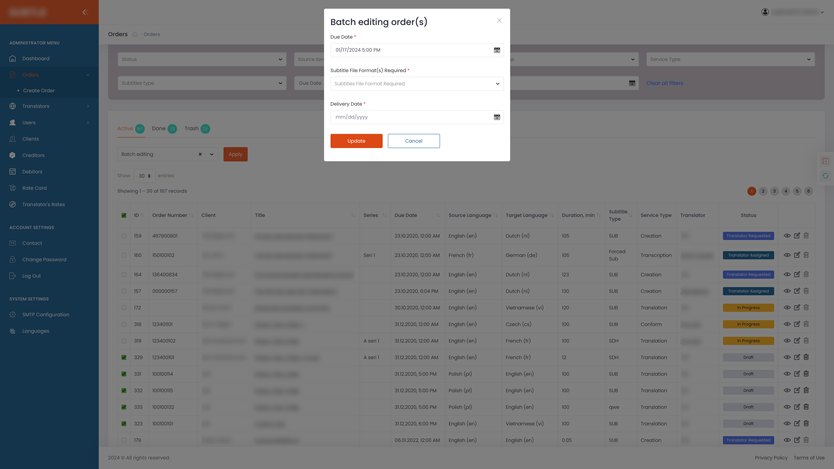Edit order 160 using its pencil icon
Image resolution: width=834 pixels, height=469 pixels.
point(797,255)
